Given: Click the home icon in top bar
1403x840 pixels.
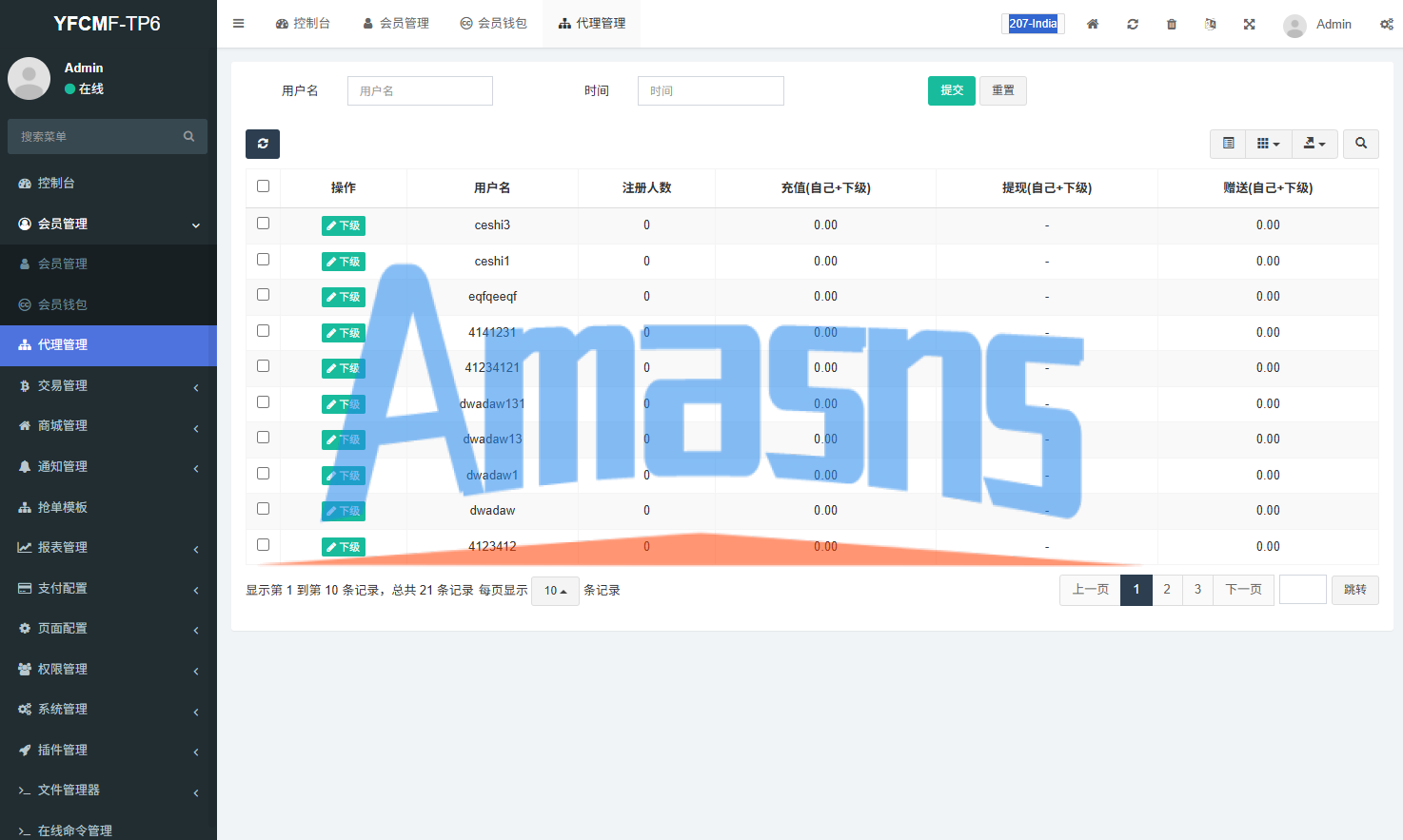Looking at the screenshot, I should (x=1093, y=24).
